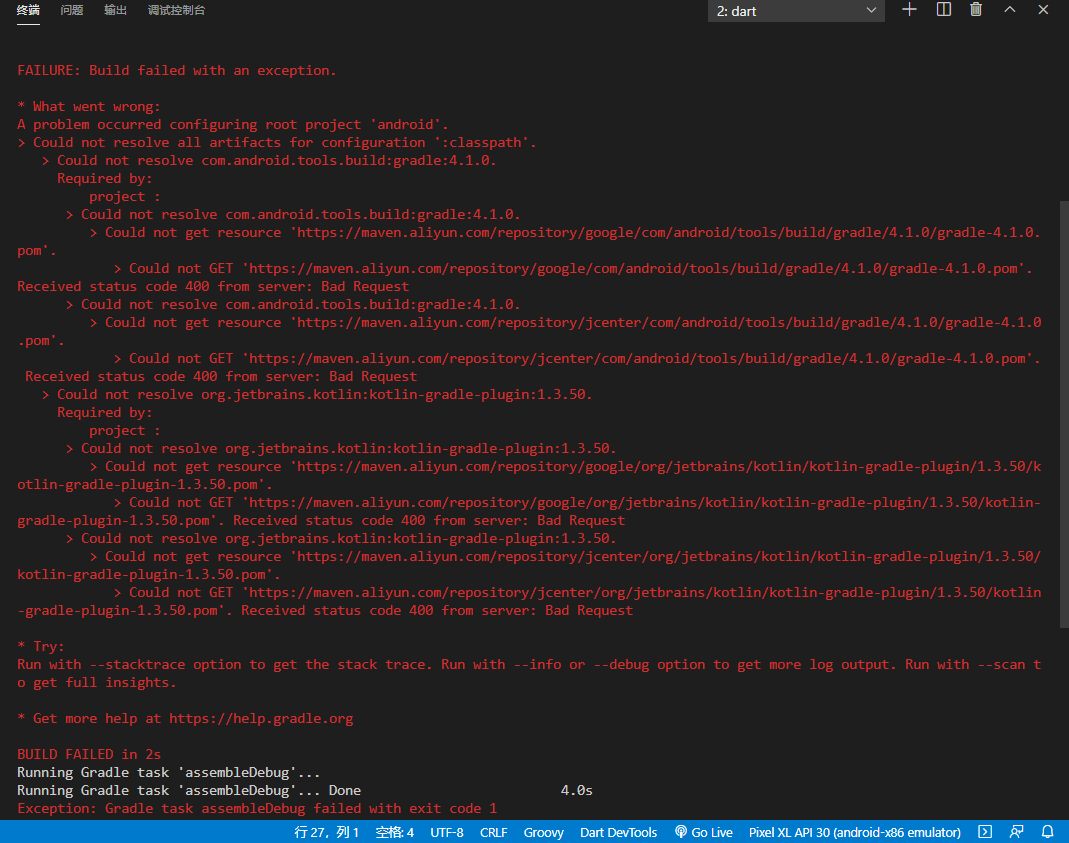1069x843 pixels.
Task: Click "A problem occurred configuring root project 'android'."
Action: pos(232,125)
